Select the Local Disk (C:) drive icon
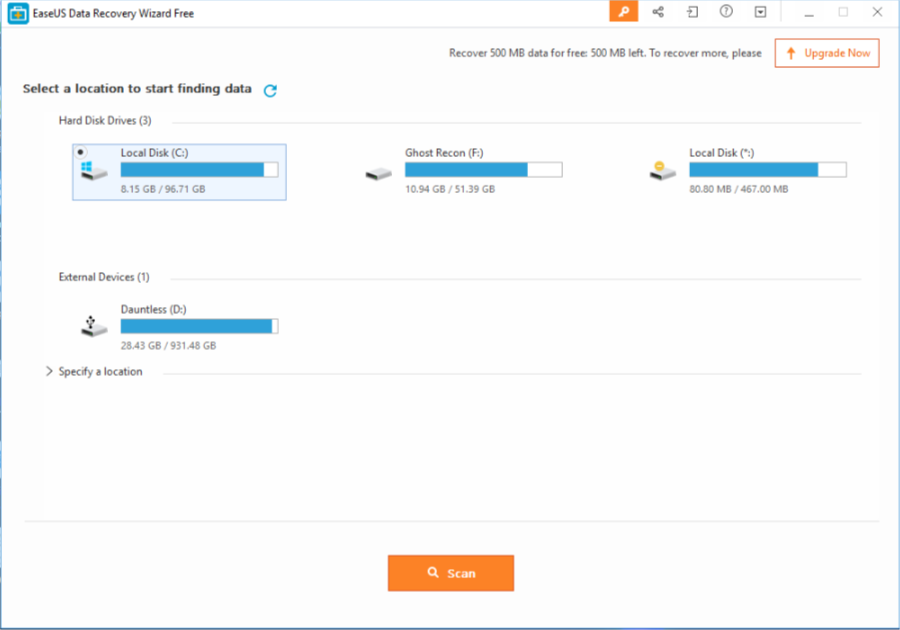Viewport: 900px width, 630px height. (x=94, y=170)
